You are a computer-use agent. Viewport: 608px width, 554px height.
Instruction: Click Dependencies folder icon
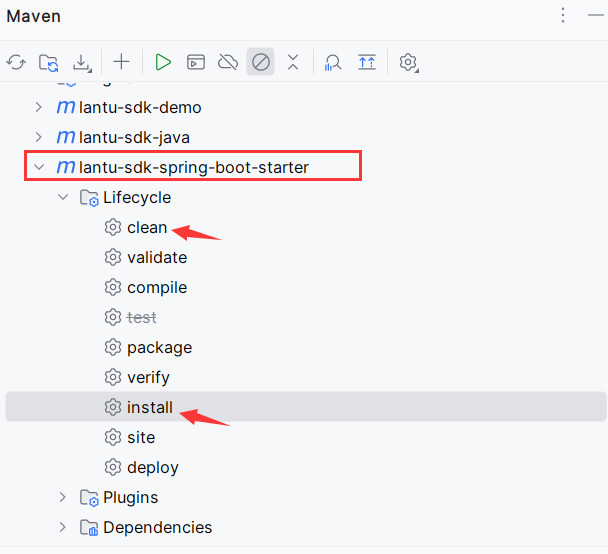[x=89, y=528]
